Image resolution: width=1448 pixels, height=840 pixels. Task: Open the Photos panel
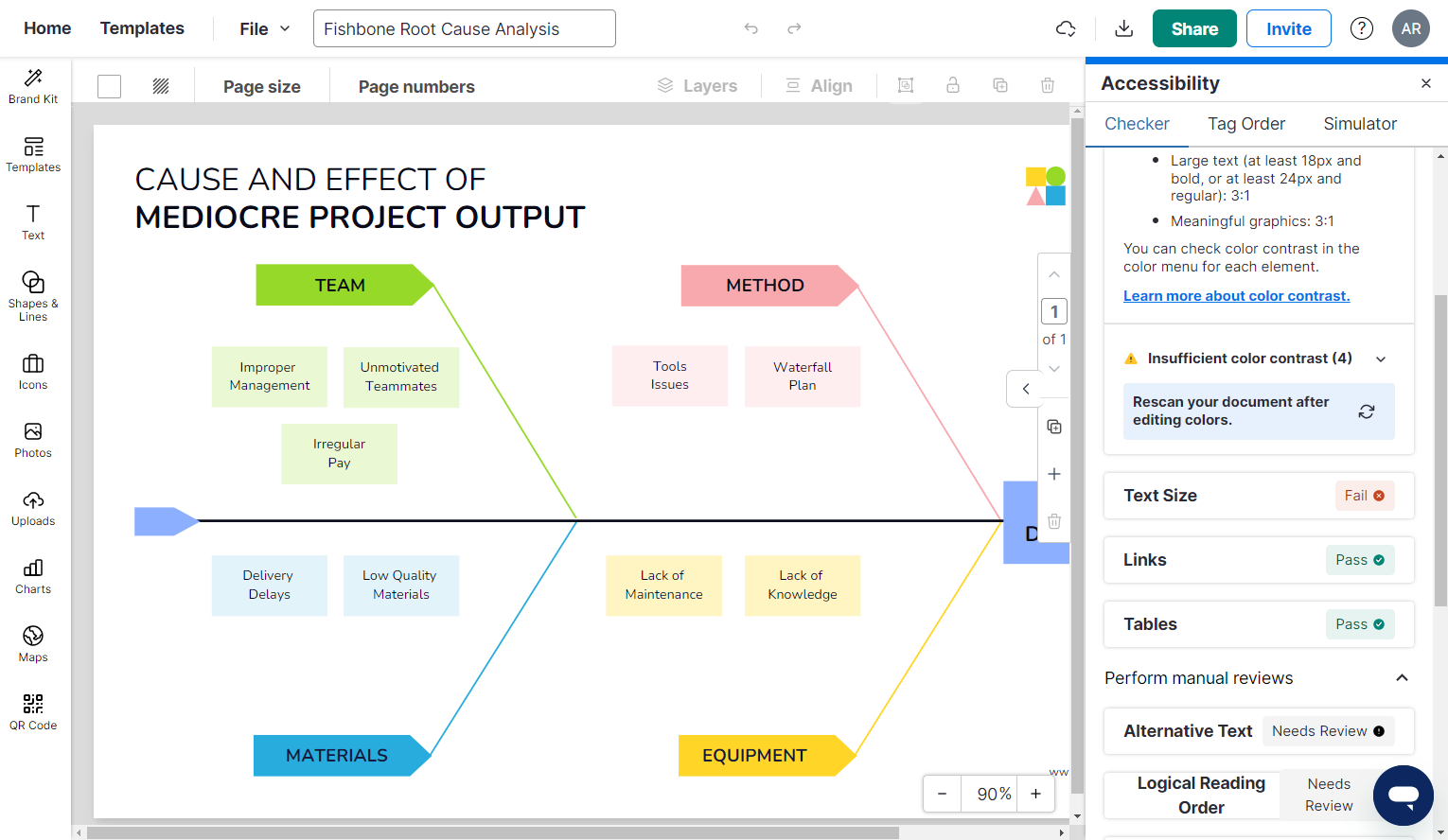tap(33, 438)
